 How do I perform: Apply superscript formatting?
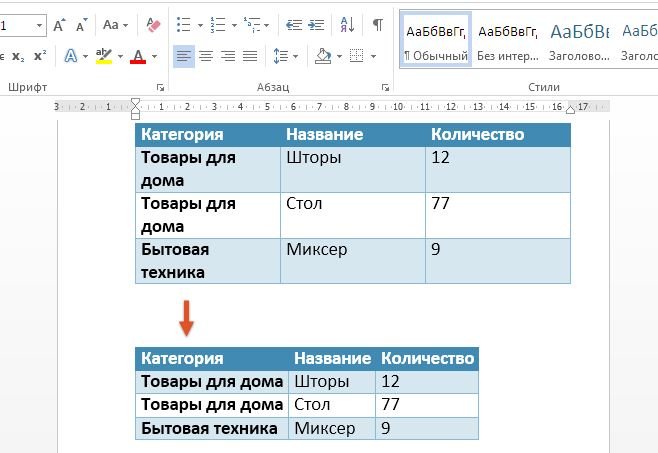click(x=39, y=56)
